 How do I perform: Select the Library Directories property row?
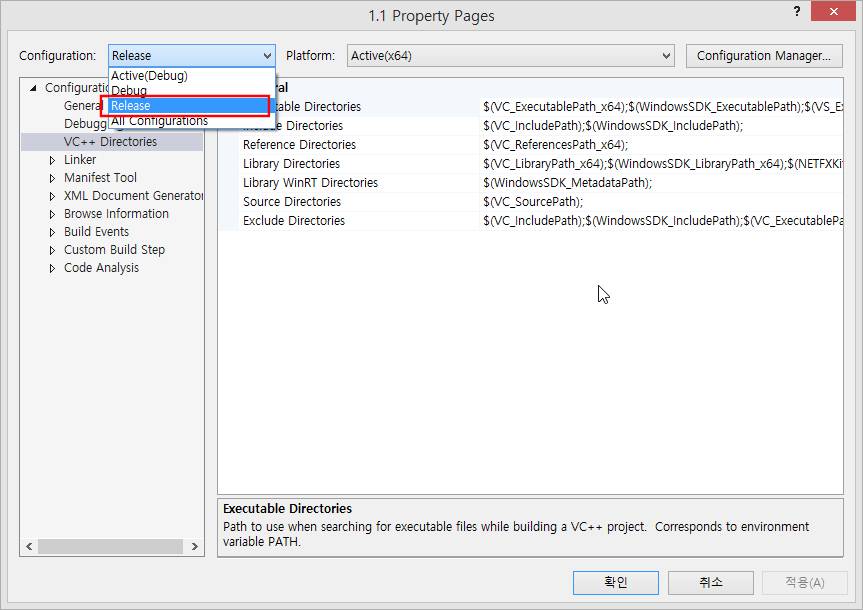point(291,164)
